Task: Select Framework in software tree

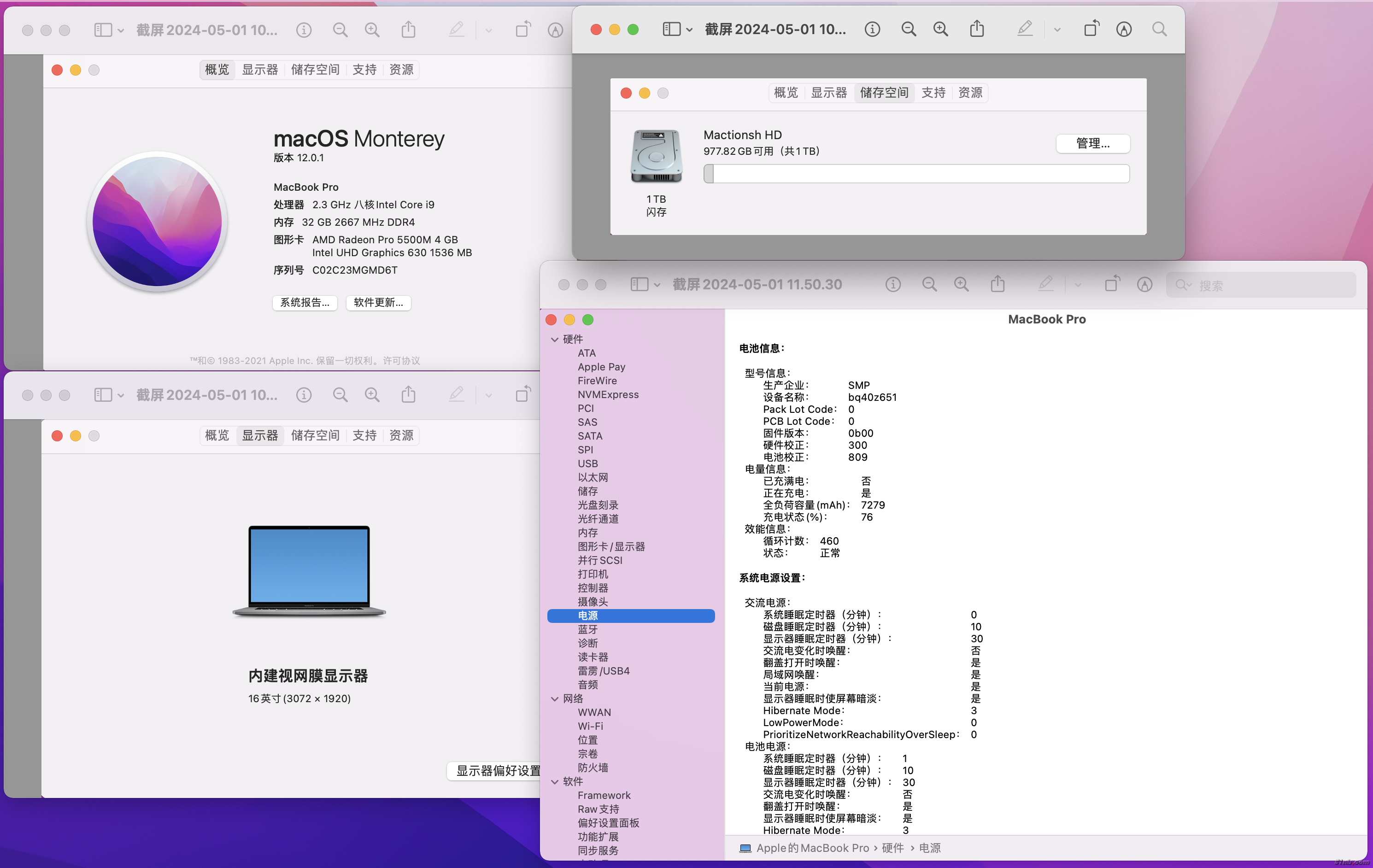Action: (604, 796)
